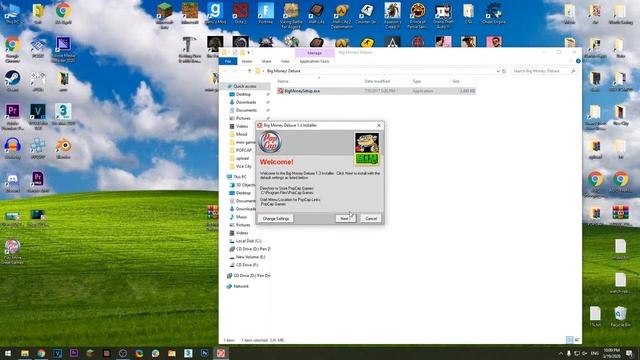This screenshot has height=360, width=640.
Task: Open Local Disk (C:) in sidebar
Action: pos(248,241)
